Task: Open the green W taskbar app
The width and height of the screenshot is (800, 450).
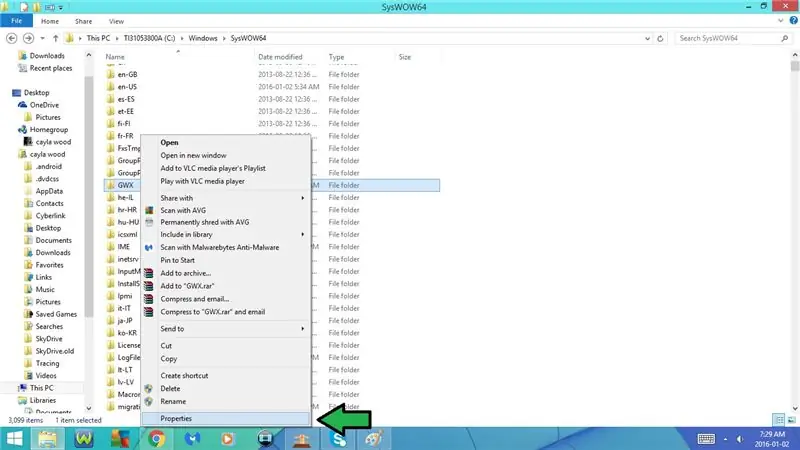Action: [84, 439]
